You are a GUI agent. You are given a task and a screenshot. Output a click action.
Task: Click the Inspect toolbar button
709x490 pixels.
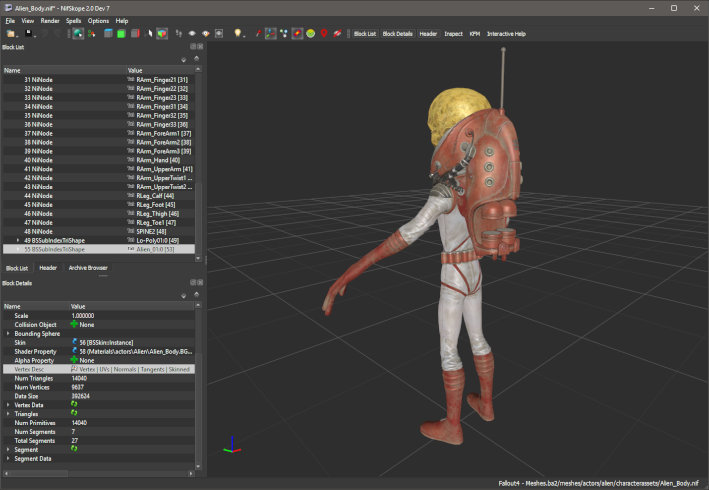coord(453,34)
